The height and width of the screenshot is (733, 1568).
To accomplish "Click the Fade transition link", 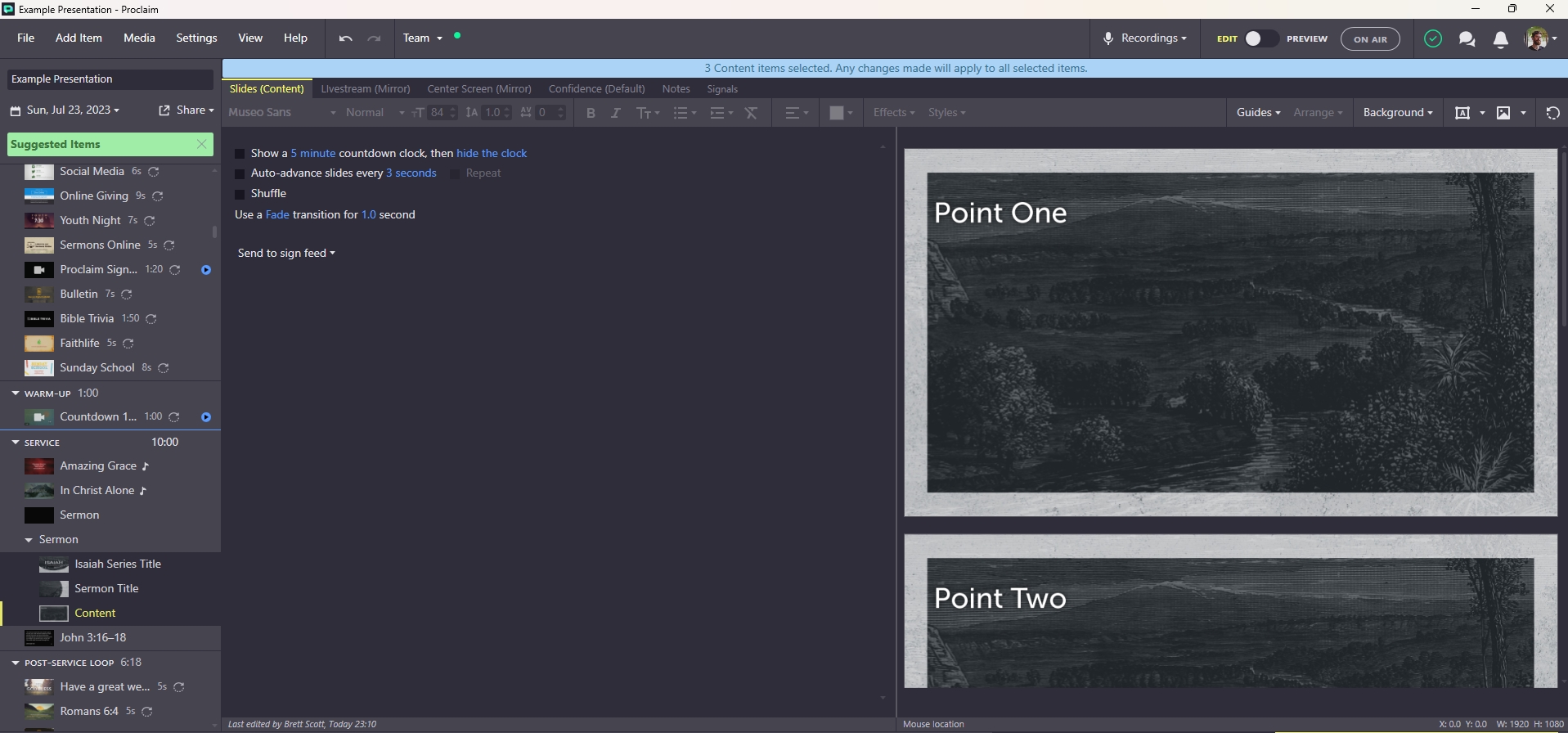I will pyautogui.click(x=277, y=214).
